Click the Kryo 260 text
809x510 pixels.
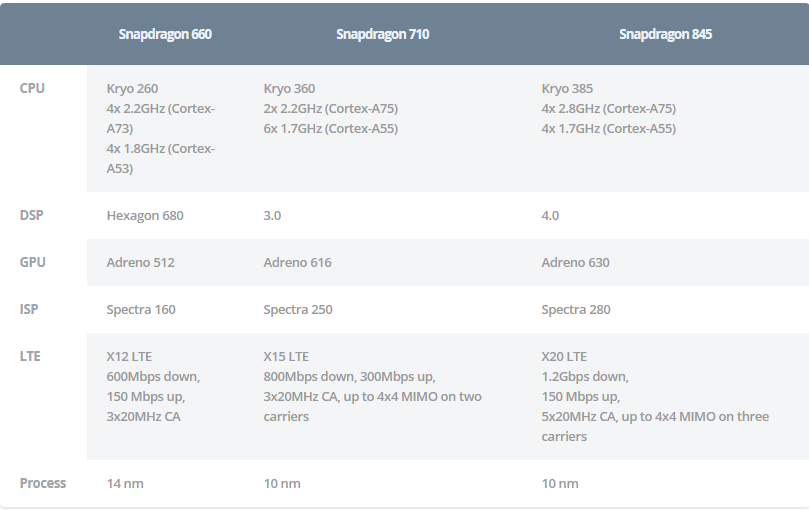click(132, 89)
